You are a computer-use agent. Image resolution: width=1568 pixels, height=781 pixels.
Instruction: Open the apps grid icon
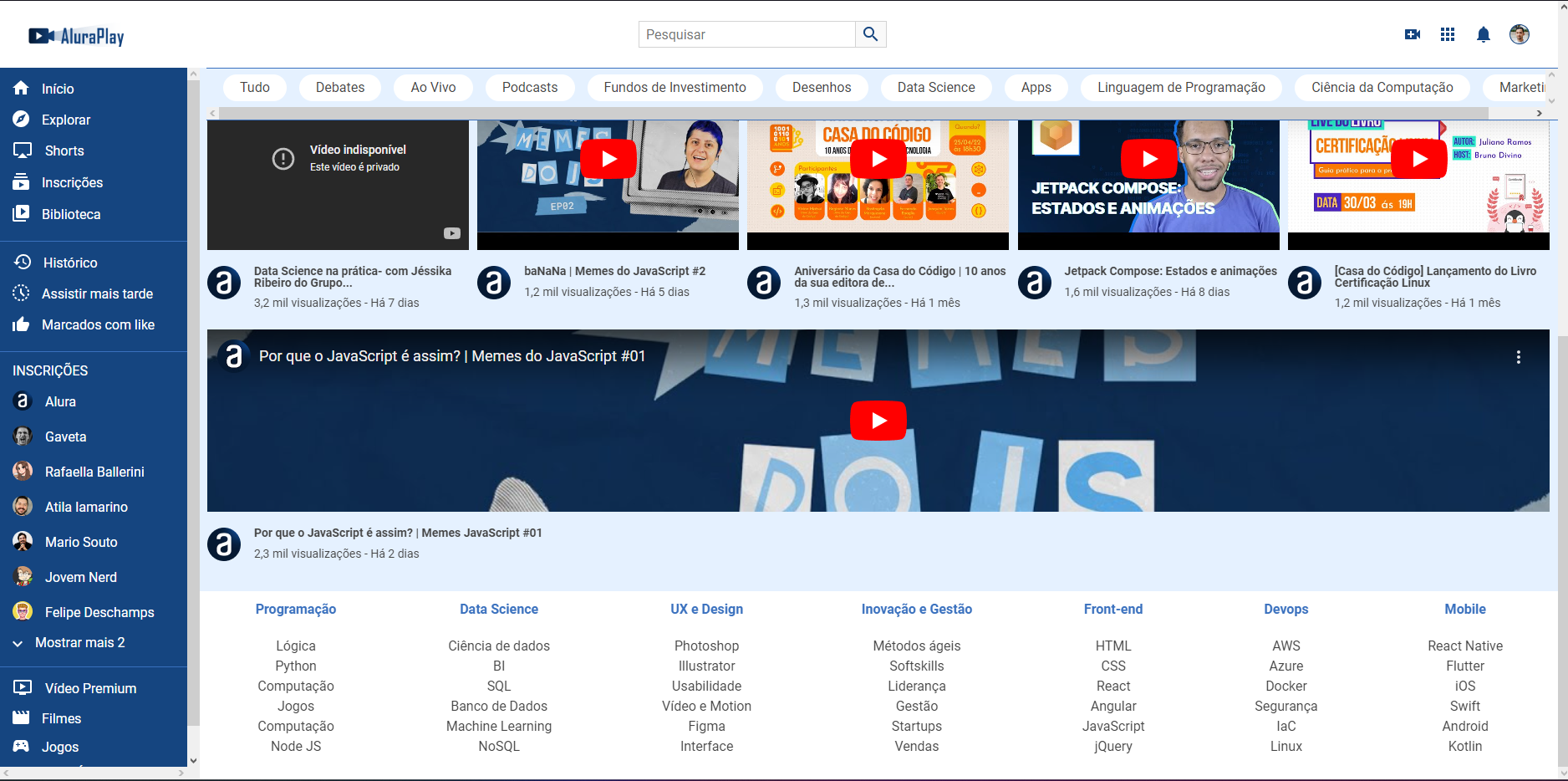1448,34
